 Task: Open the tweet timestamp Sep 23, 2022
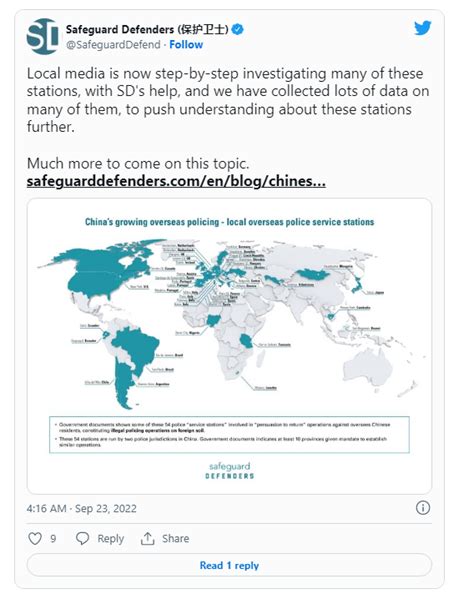[81, 508]
